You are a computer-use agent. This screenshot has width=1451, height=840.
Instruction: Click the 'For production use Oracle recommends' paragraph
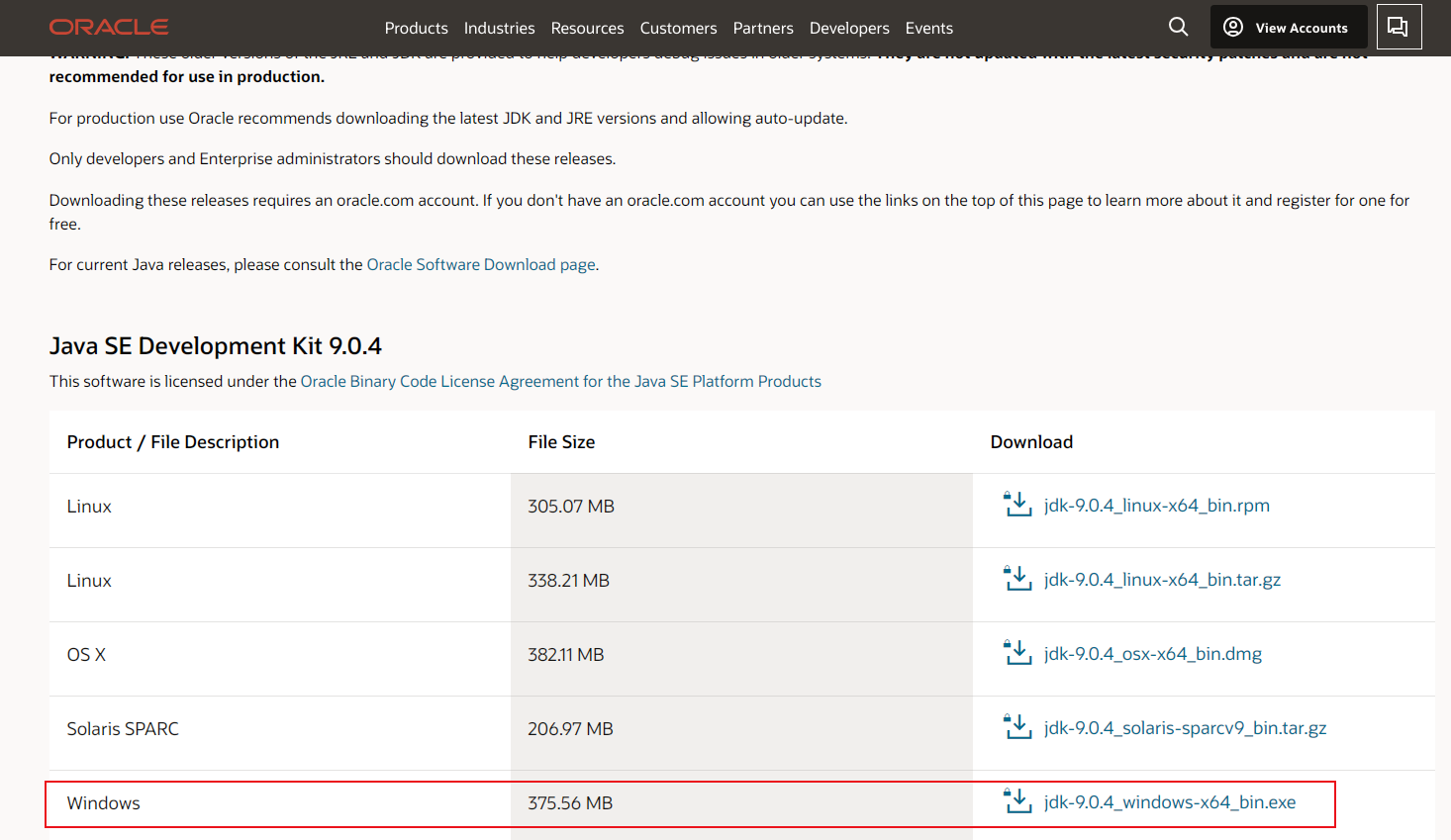click(448, 118)
